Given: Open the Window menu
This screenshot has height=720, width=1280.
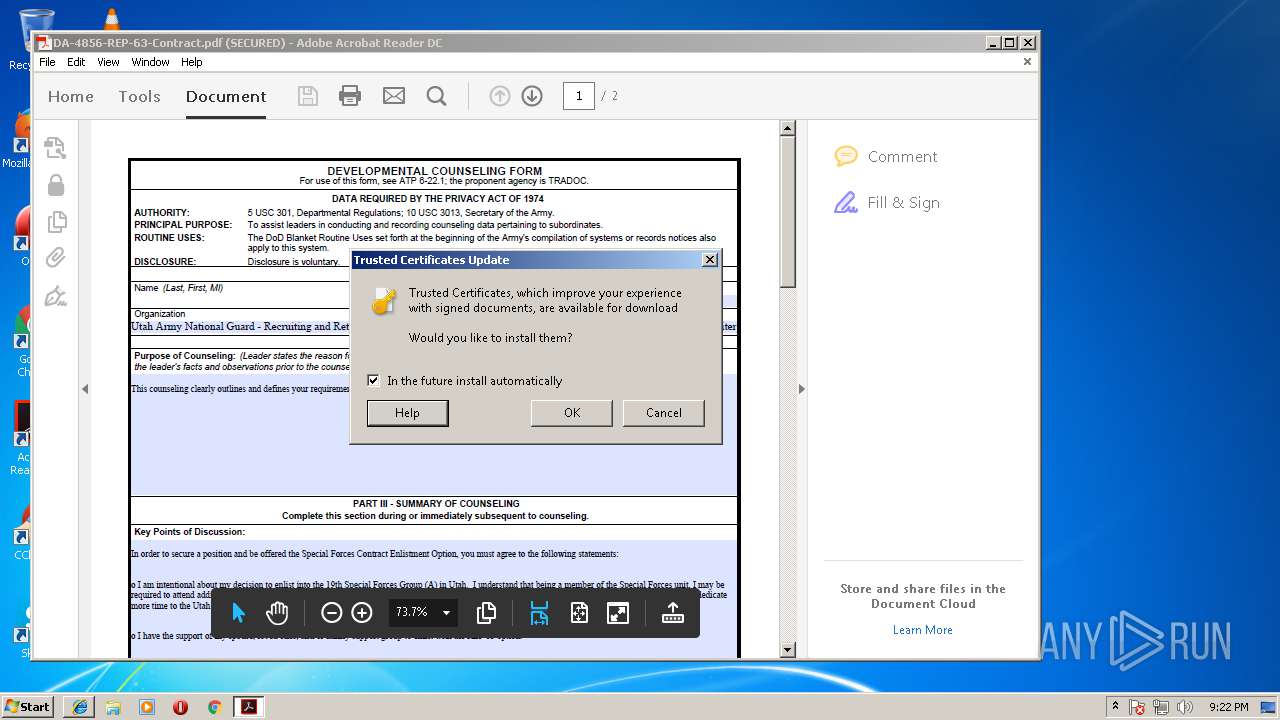Looking at the screenshot, I should tap(151, 62).
